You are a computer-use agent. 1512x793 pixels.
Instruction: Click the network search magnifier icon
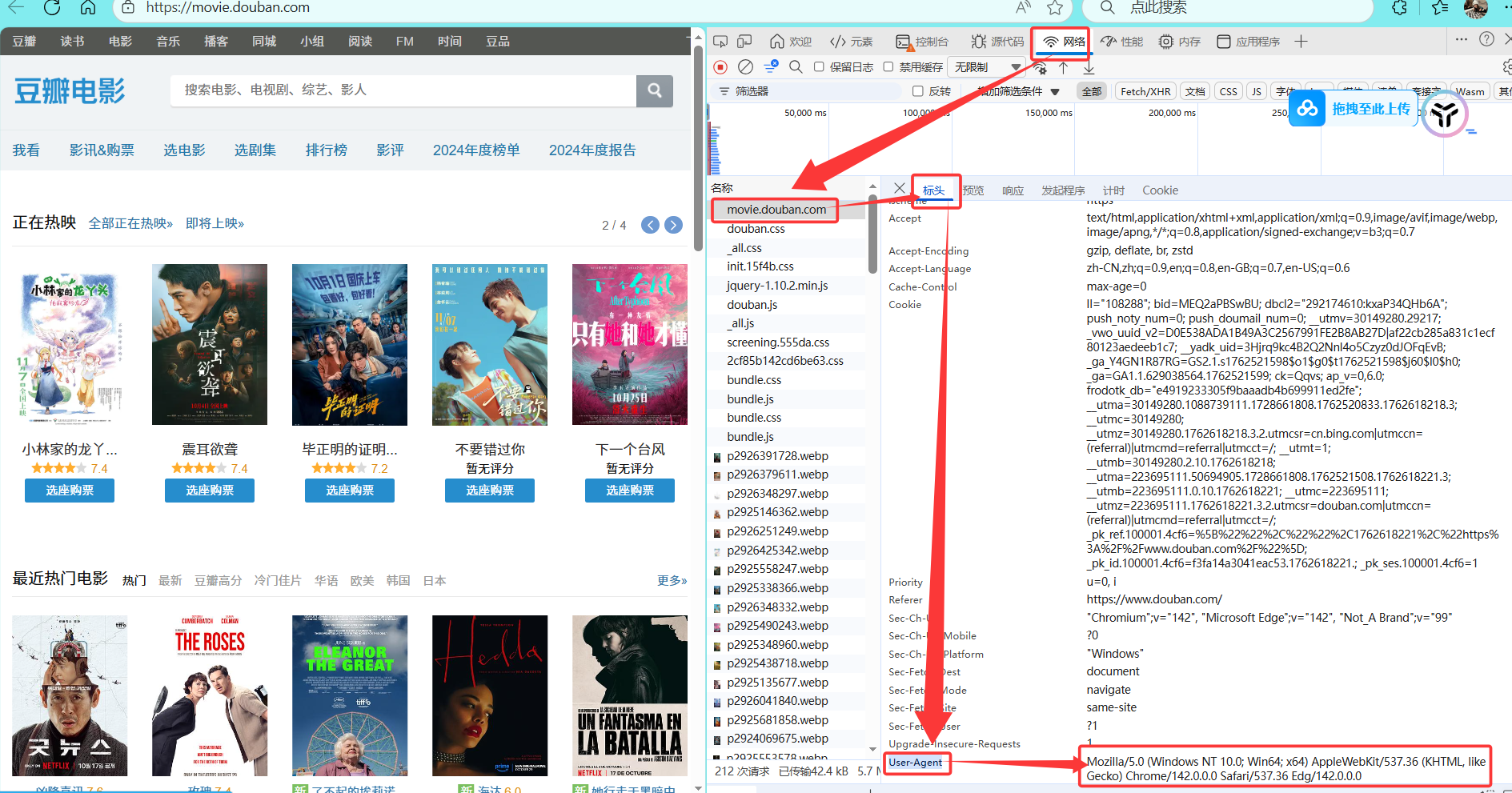[x=796, y=67]
